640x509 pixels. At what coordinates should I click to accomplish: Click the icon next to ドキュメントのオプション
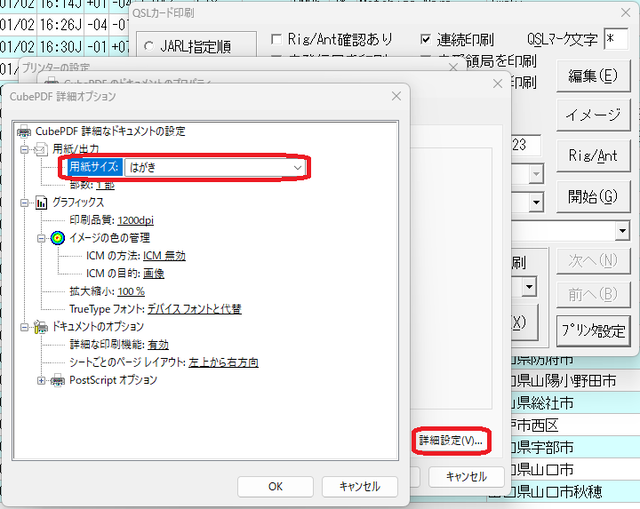coord(41,327)
